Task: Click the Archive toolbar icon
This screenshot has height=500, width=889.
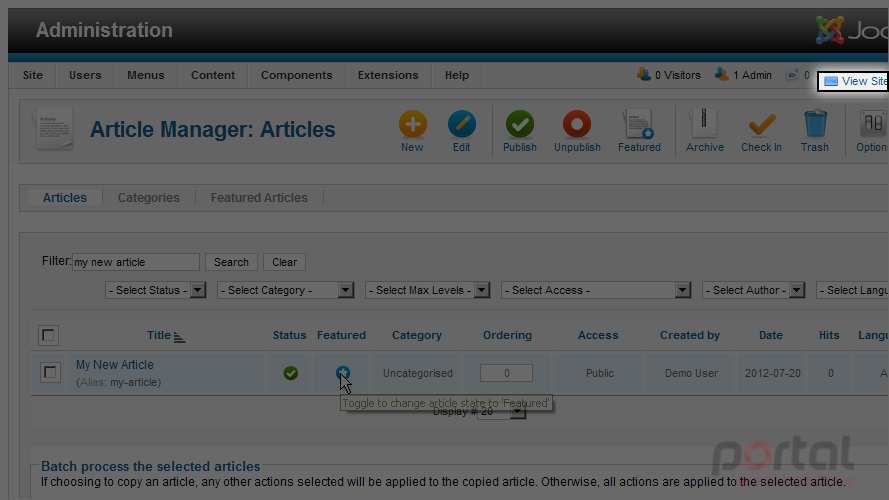Action: click(704, 123)
